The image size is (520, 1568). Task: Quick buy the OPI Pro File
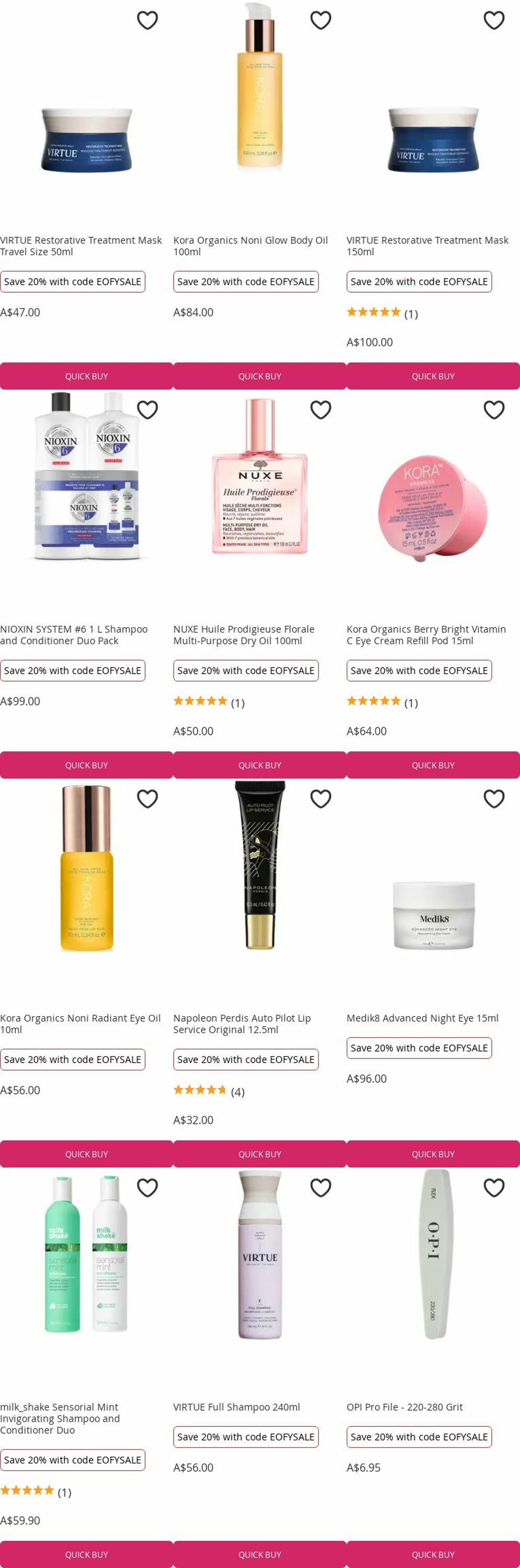[433, 1554]
